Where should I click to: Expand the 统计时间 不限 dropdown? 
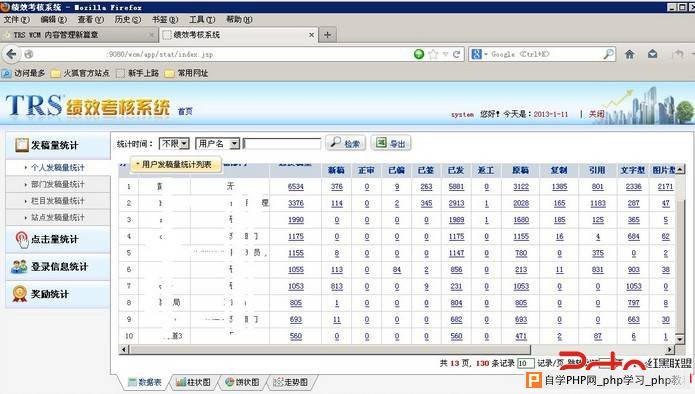pos(174,143)
